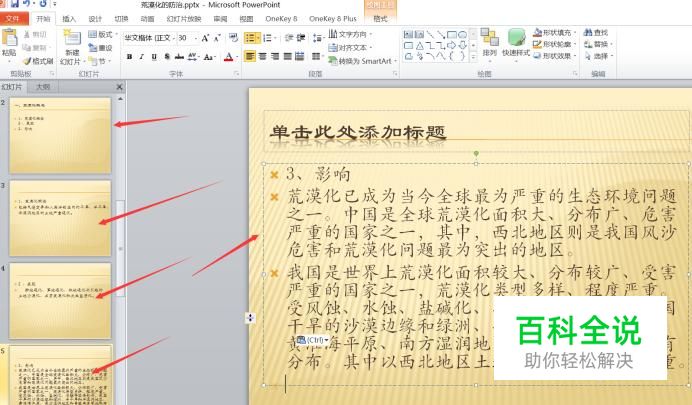Decrease list indent level
Viewport: 692px width, 405px height.
pyautogui.click(x=289, y=38)
